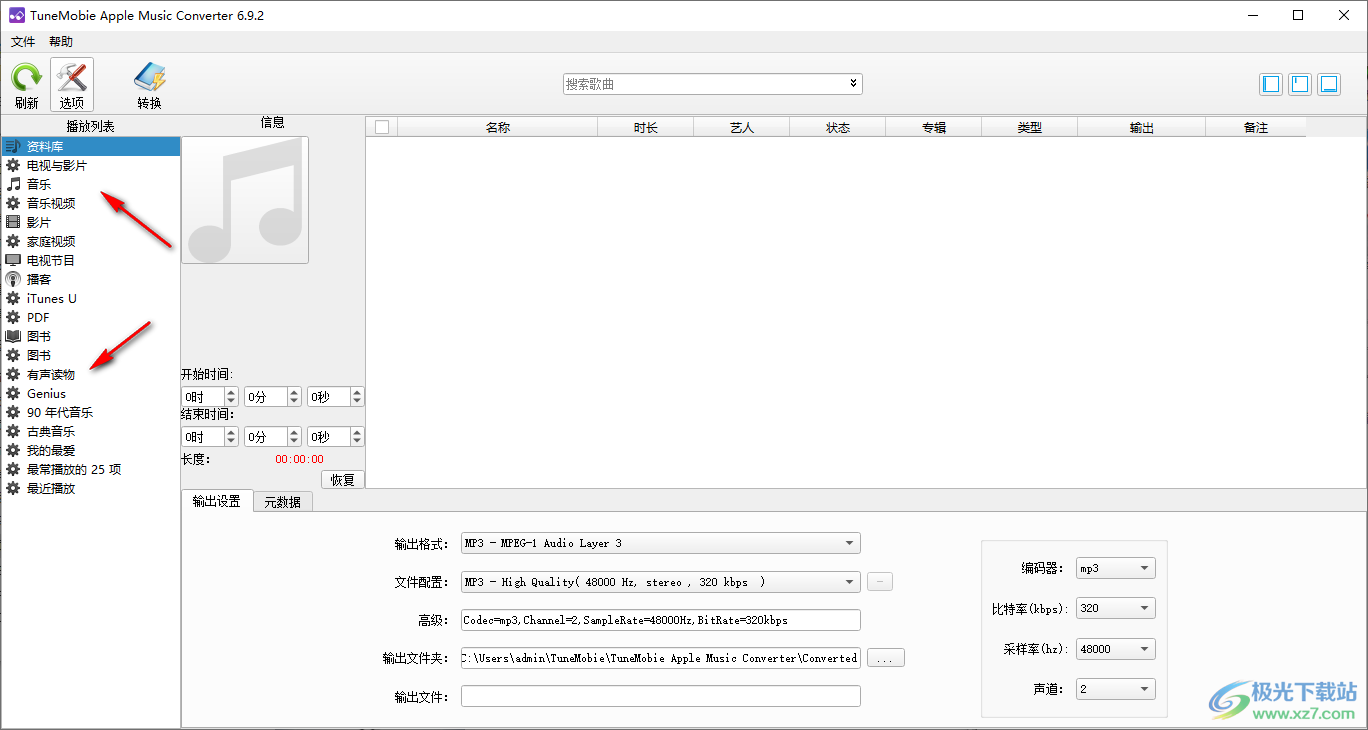
Task: Select 图书 playlist with gear icon
Action: (x=91, y=355)
